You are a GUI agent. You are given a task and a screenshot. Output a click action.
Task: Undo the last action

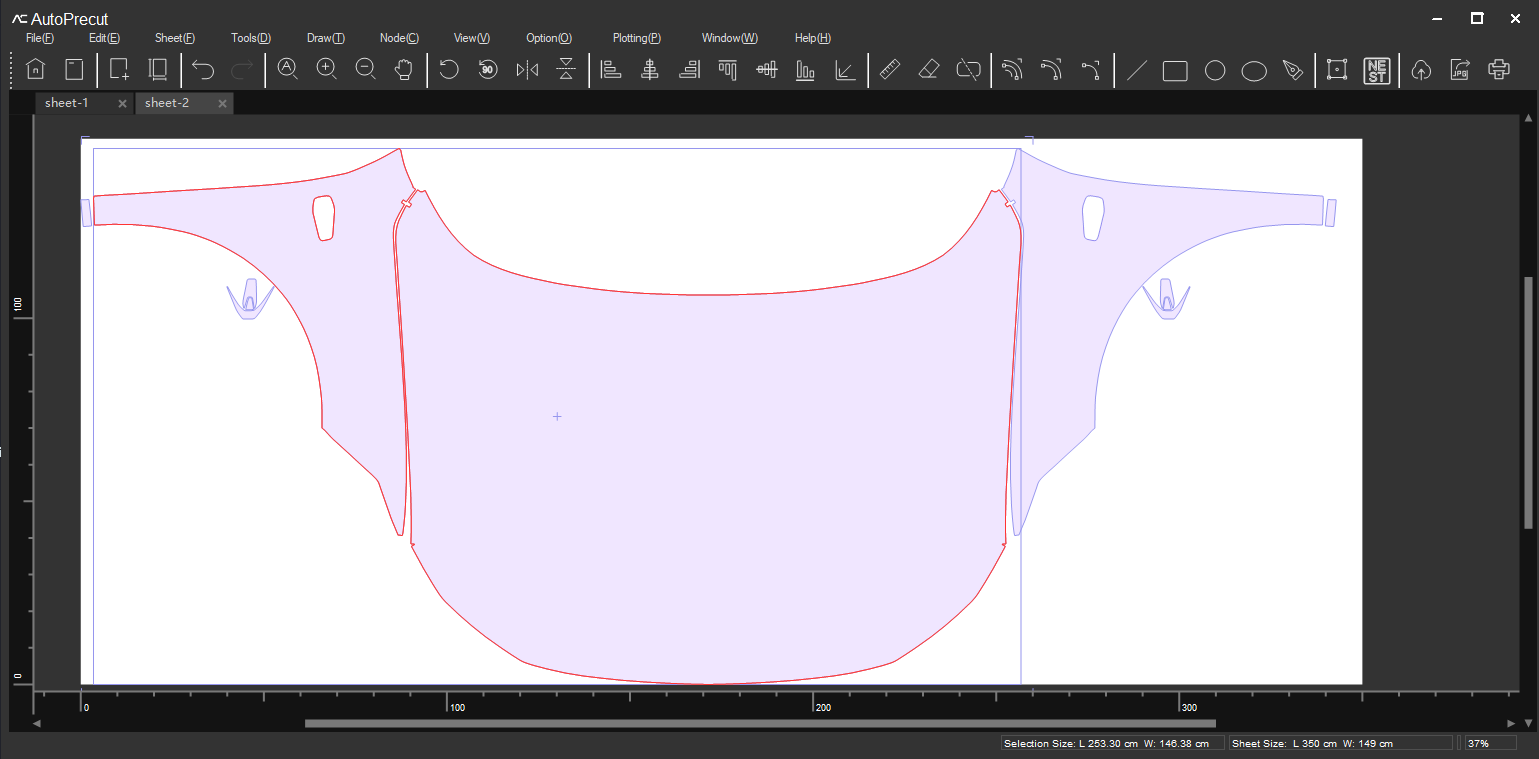pyautogui.click(x=203, y=69)
